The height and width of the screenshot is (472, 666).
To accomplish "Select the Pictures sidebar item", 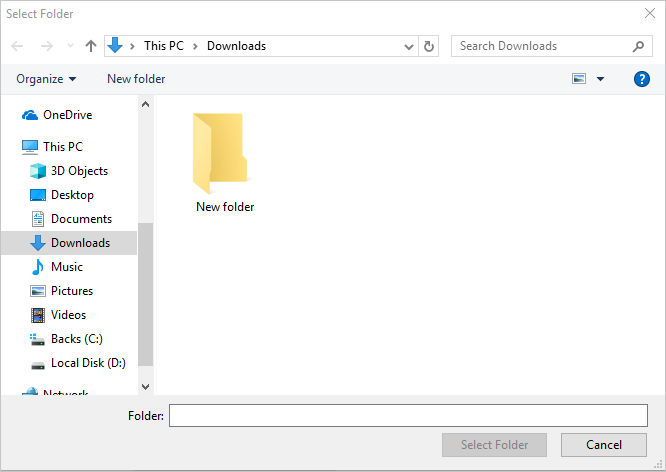I will tap(71, 291).
